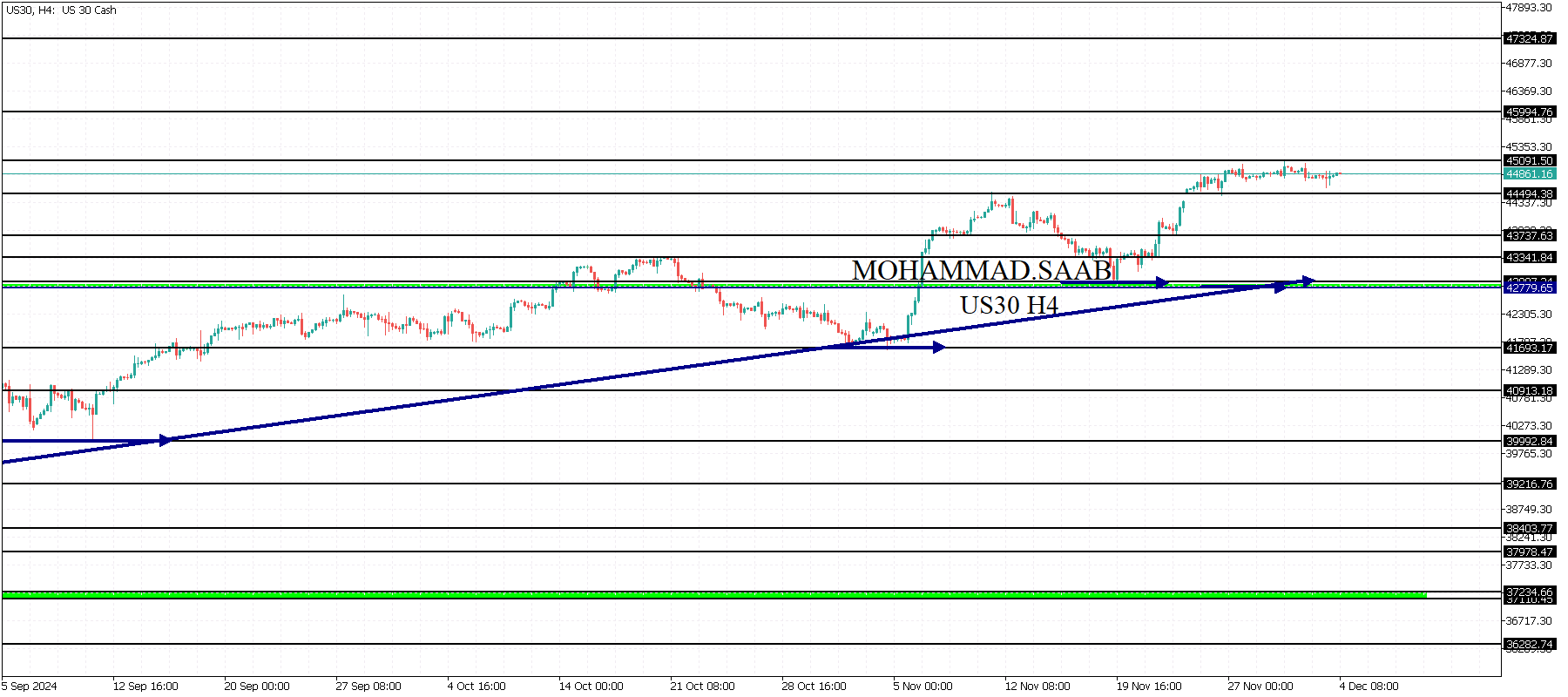Select the 37234.66 level price tag
This screenshot has width=1568, height=697.
point(1530,592)
